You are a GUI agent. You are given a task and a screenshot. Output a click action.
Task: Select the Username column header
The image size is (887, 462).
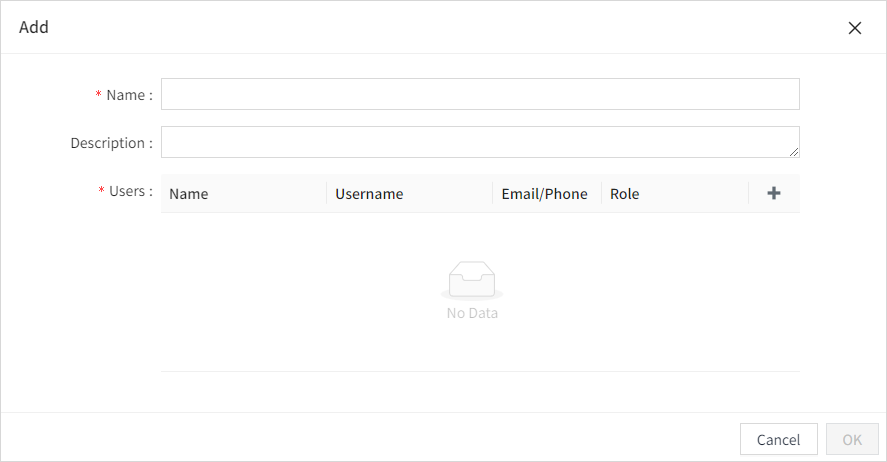tap(369, 194)
